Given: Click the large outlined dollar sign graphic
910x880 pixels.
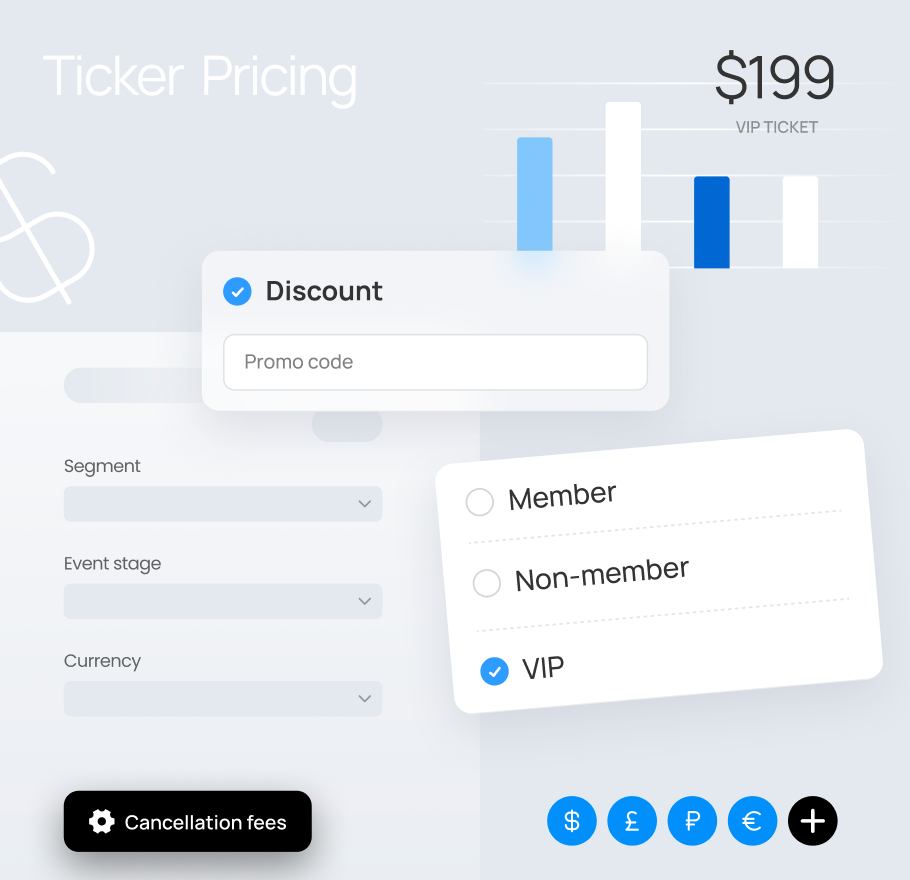Looking at the screenshot, I should pos(41,228).
